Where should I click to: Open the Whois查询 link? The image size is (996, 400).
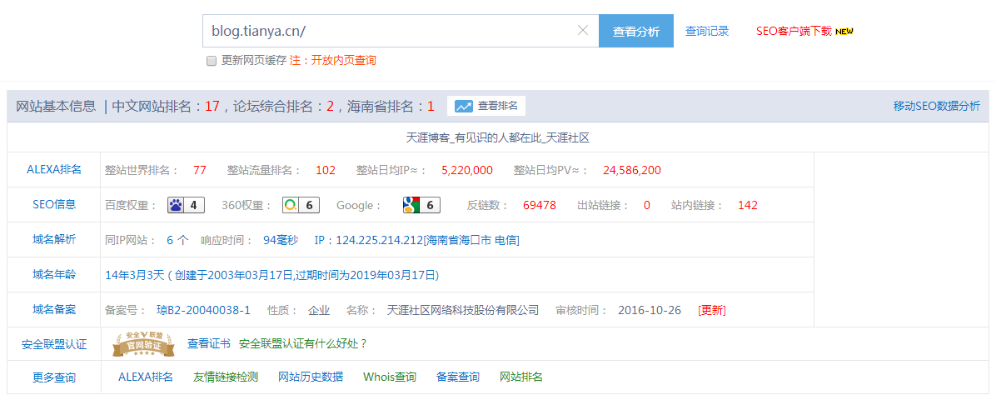click(389, 377)
